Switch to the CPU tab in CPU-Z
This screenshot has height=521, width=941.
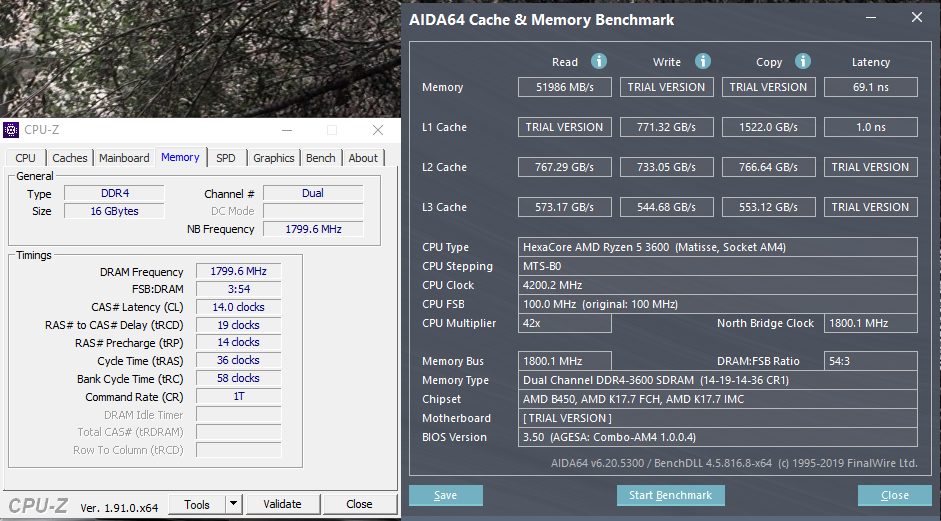(x=25, y=158)
